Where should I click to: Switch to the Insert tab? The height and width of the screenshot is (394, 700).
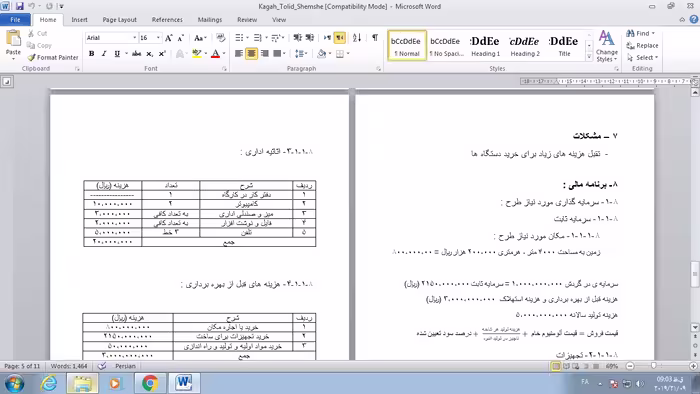(79, 20)
